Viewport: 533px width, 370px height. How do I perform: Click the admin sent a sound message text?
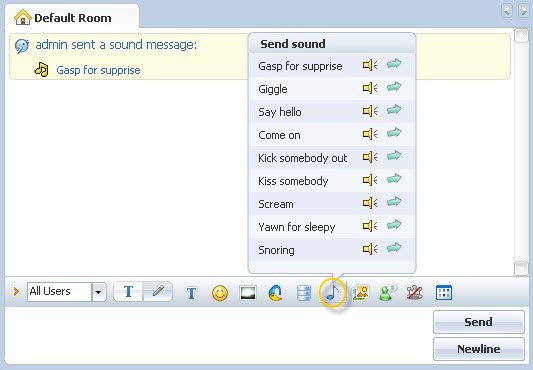(x=116, y=45)
